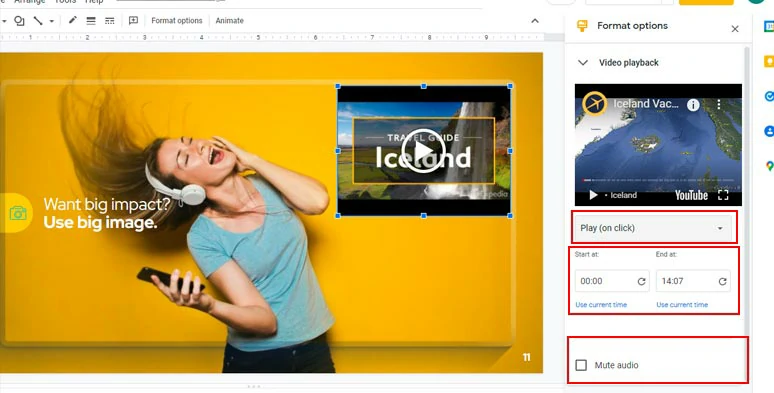774x393 pixels.
Task: Hide the toolbar with the up chevron
Action: (x=535, y=21)
